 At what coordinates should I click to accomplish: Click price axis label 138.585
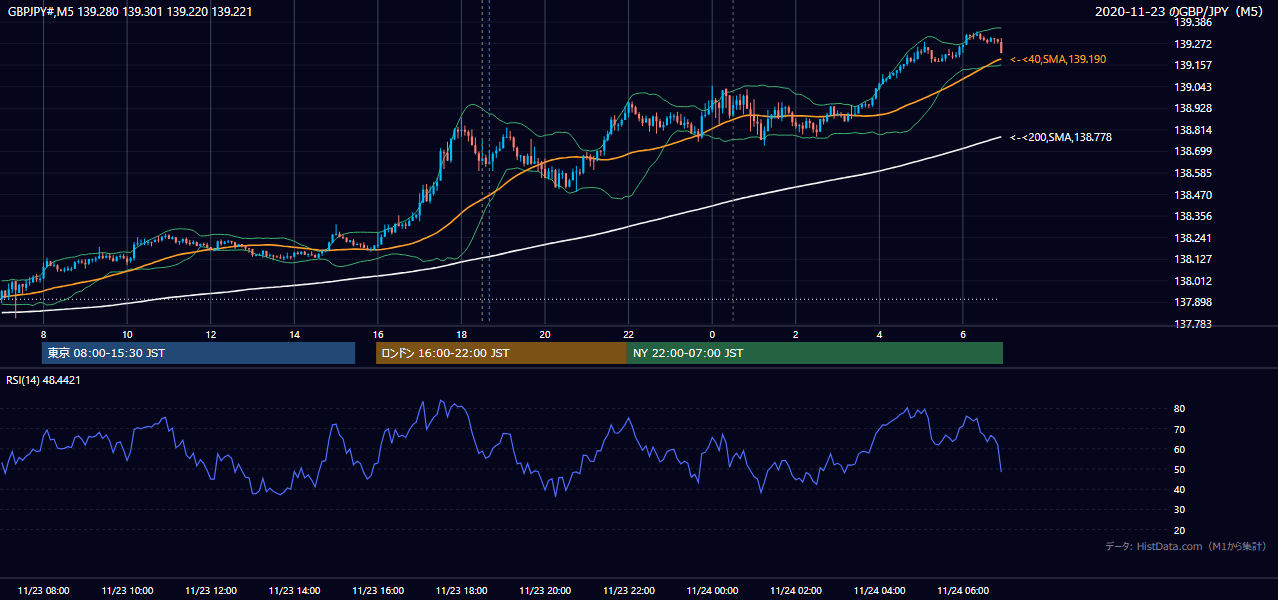[x=1193, y=173]
